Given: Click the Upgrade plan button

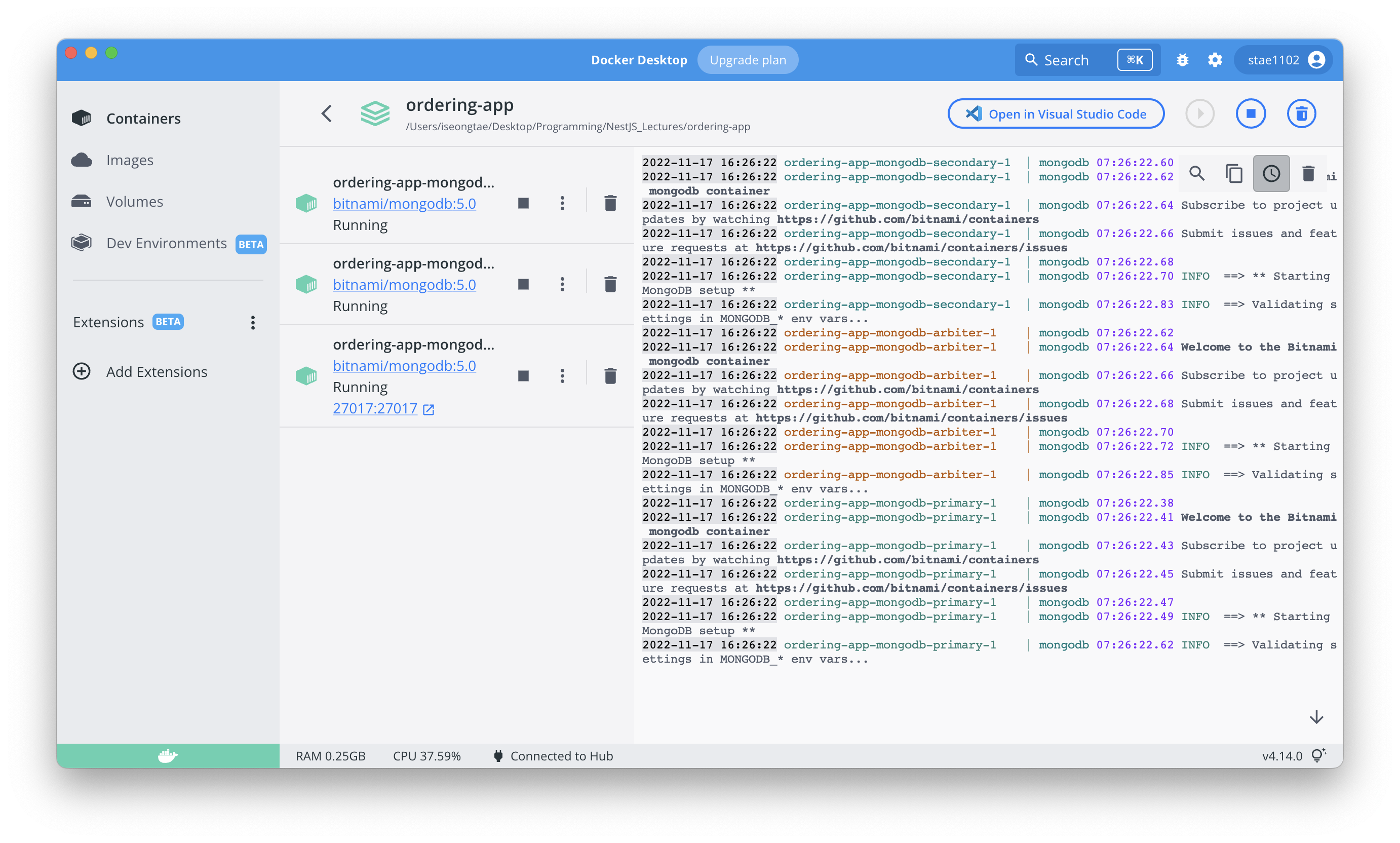Looking at the screenshot, I should 748,60.
